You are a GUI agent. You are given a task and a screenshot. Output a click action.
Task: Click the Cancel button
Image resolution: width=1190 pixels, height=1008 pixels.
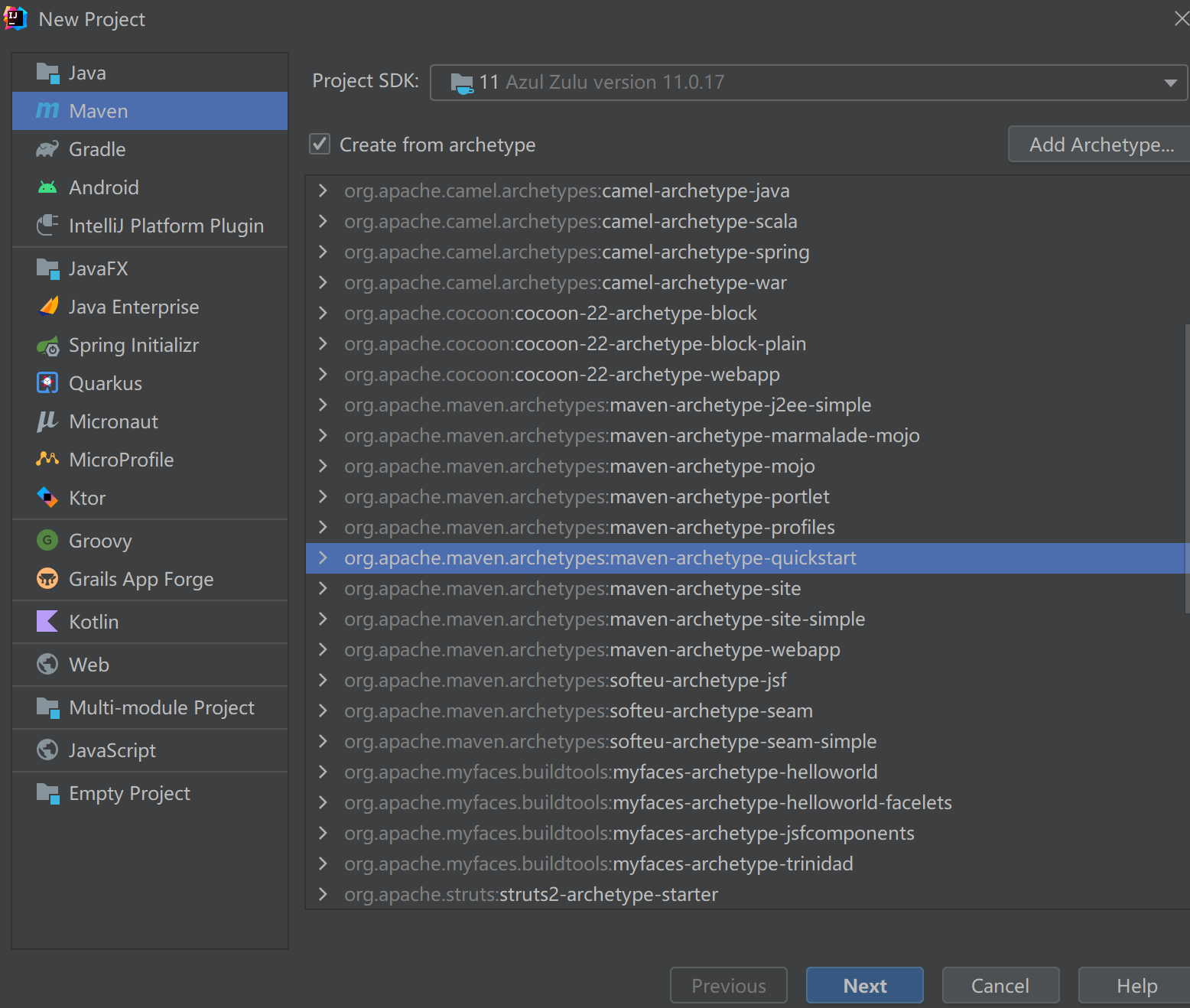pyautogui.click(x=1000, y=985)
